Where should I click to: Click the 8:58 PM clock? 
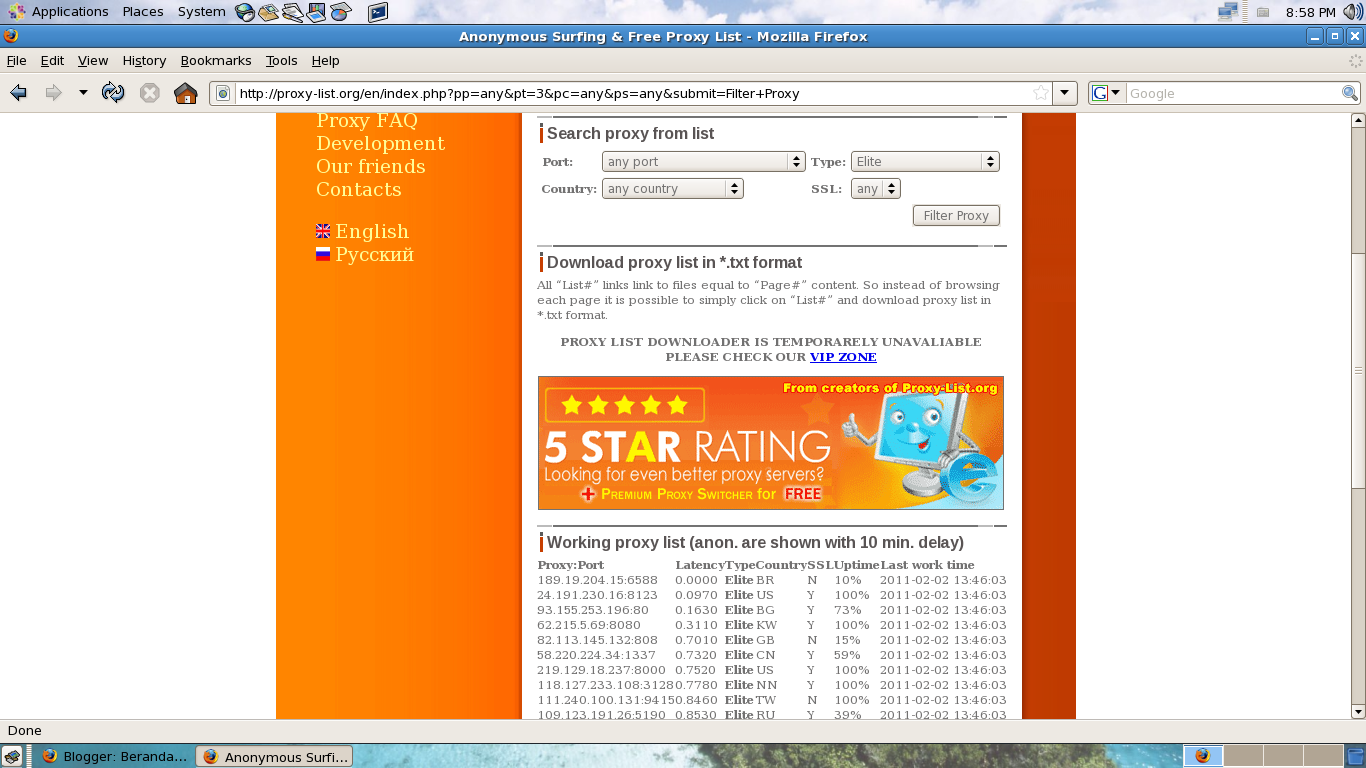point(1311,12)
